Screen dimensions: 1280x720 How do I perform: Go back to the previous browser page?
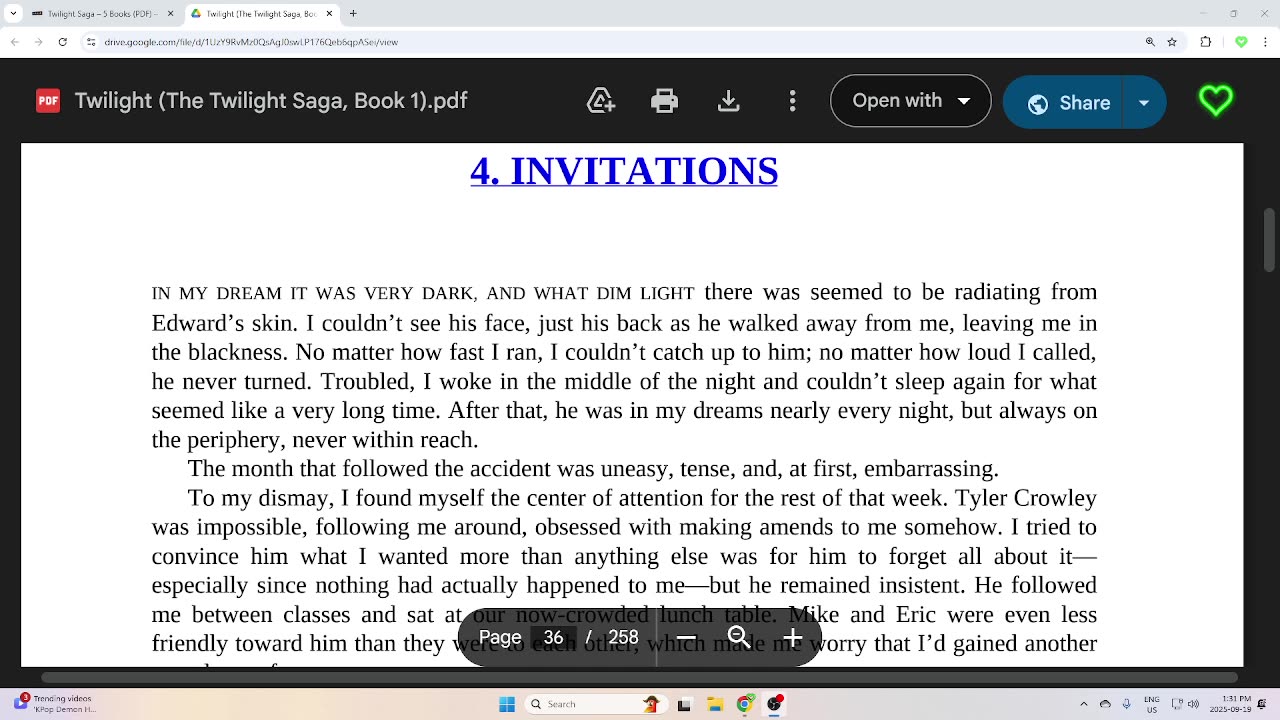[x=14, y=42]
